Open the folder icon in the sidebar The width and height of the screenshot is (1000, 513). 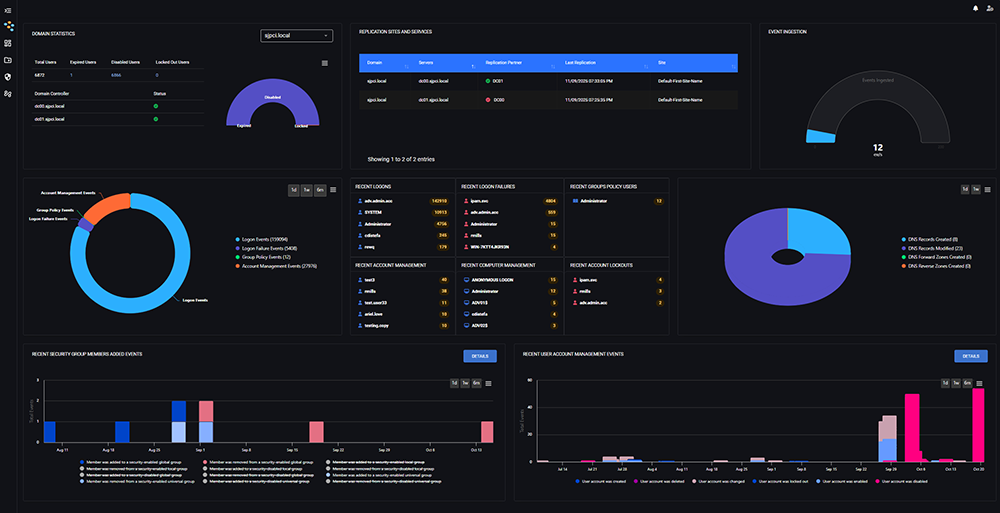pyautogui.click(x=8, y=60)
